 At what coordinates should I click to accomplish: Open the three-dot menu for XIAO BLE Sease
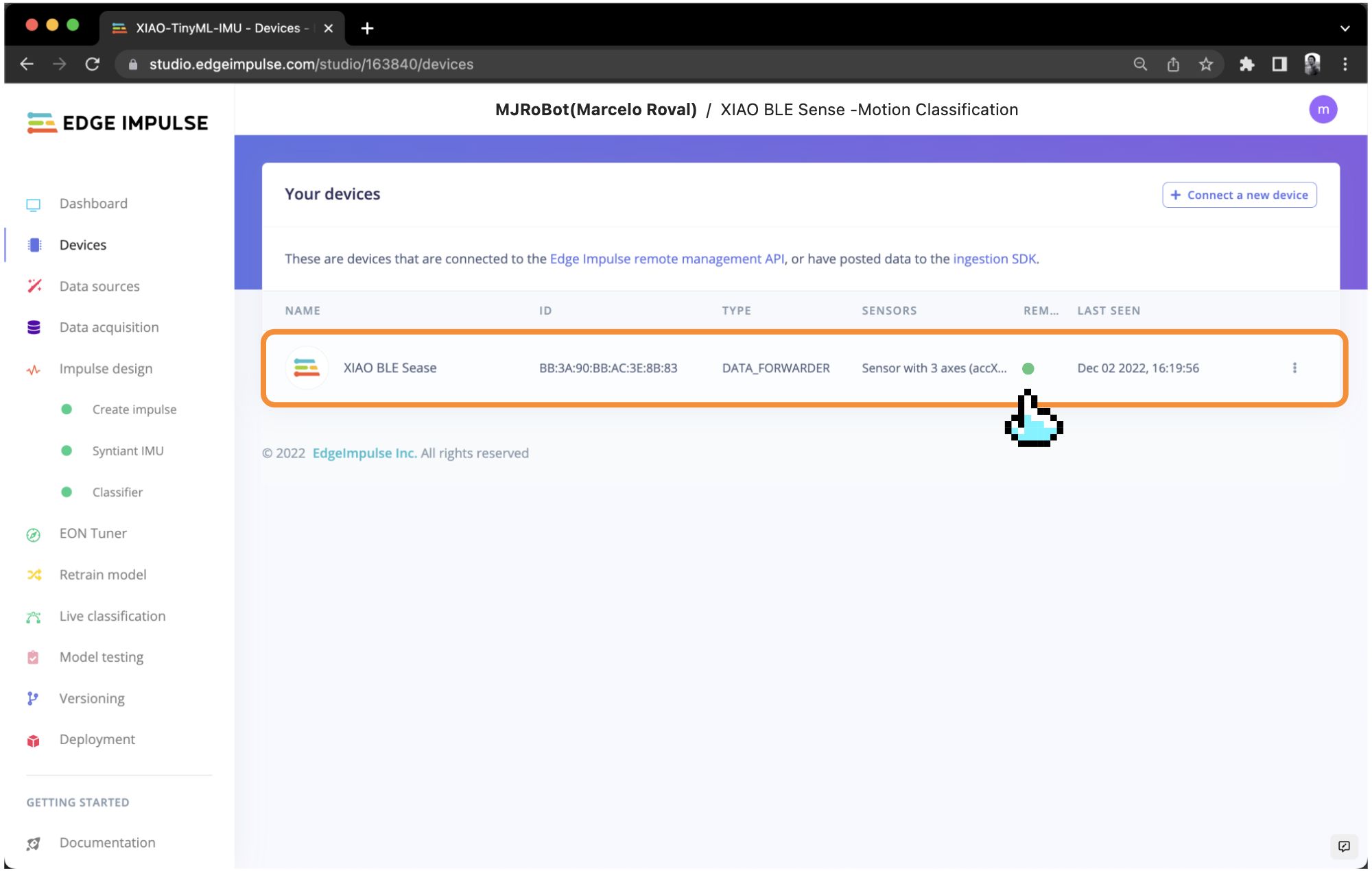point(1294,368)
